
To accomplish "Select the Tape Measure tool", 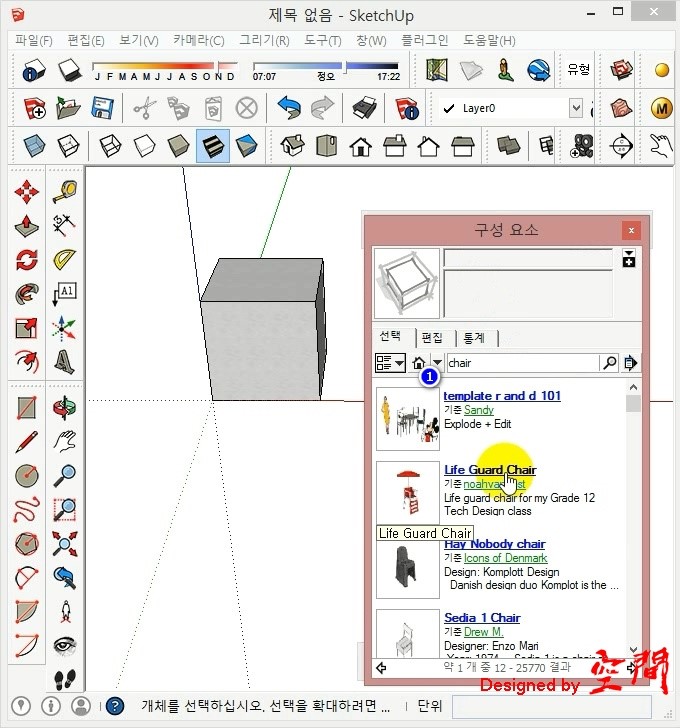I will coord(65,192).
